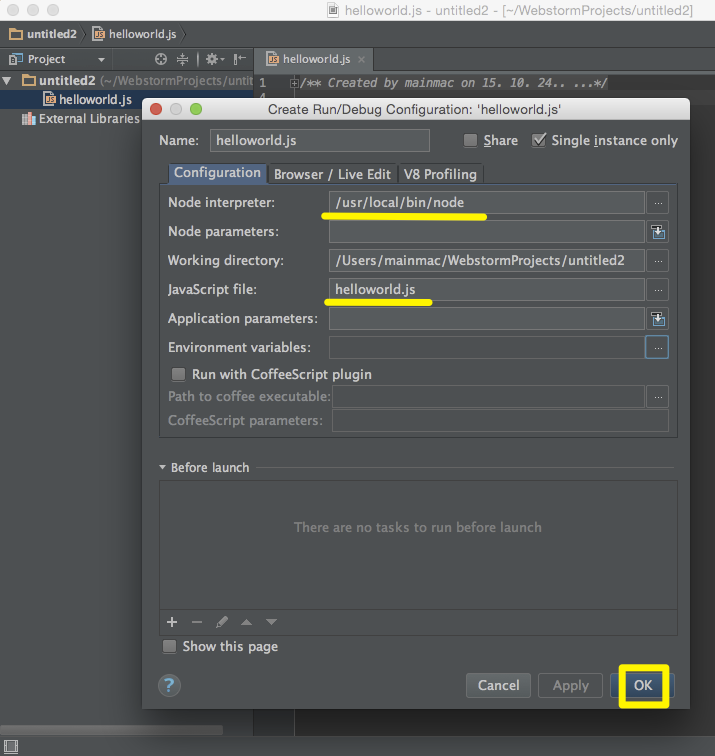Click OK to create the configuration
Viewport: 715px width, 756px height.
(643, 685)
